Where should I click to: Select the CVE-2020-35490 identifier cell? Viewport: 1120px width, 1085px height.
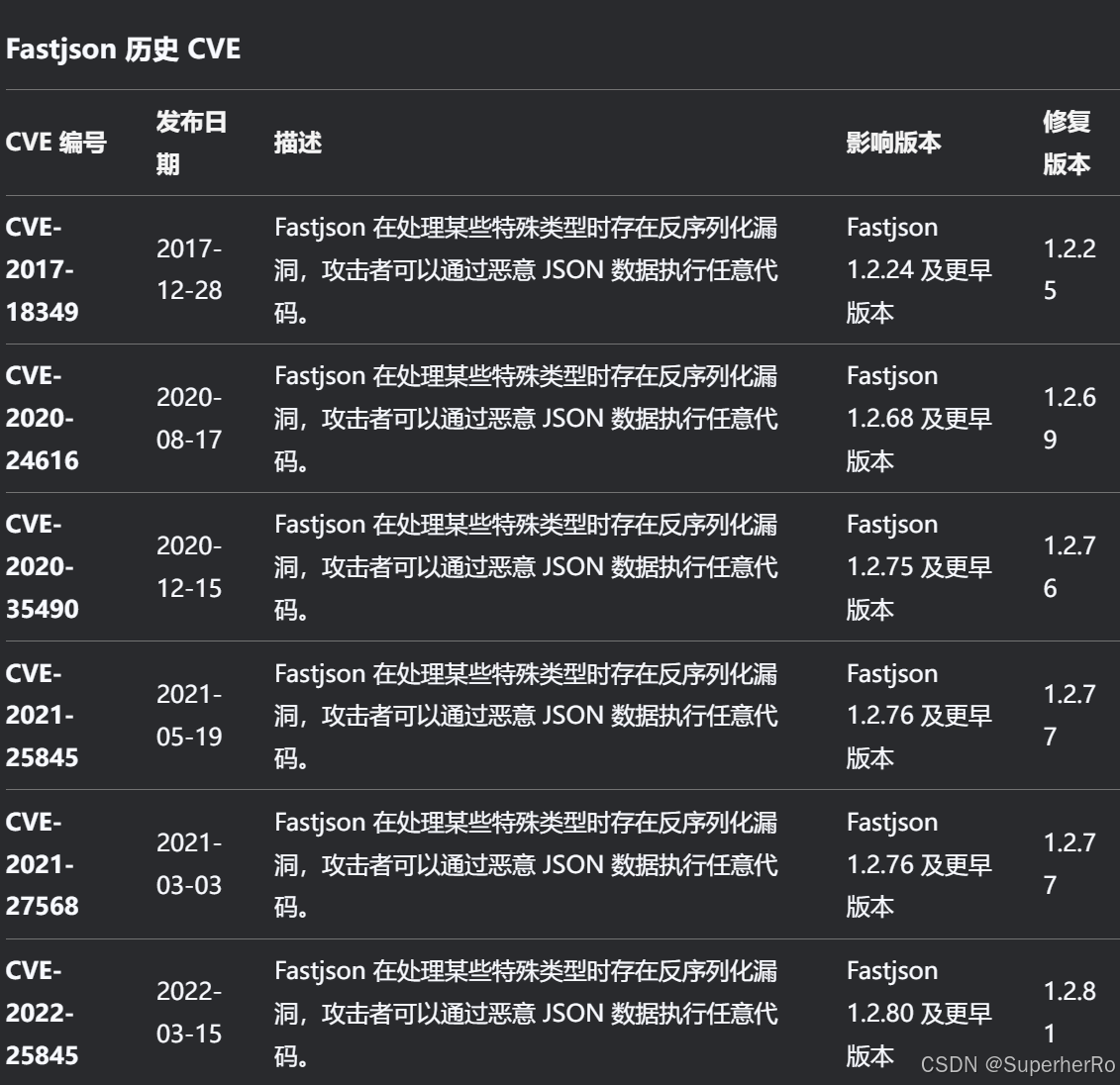click(42, 566)
